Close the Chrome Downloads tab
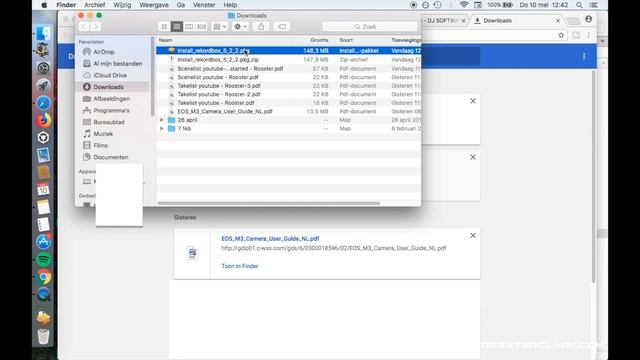 pyautogui.click(x=558, y=20)
